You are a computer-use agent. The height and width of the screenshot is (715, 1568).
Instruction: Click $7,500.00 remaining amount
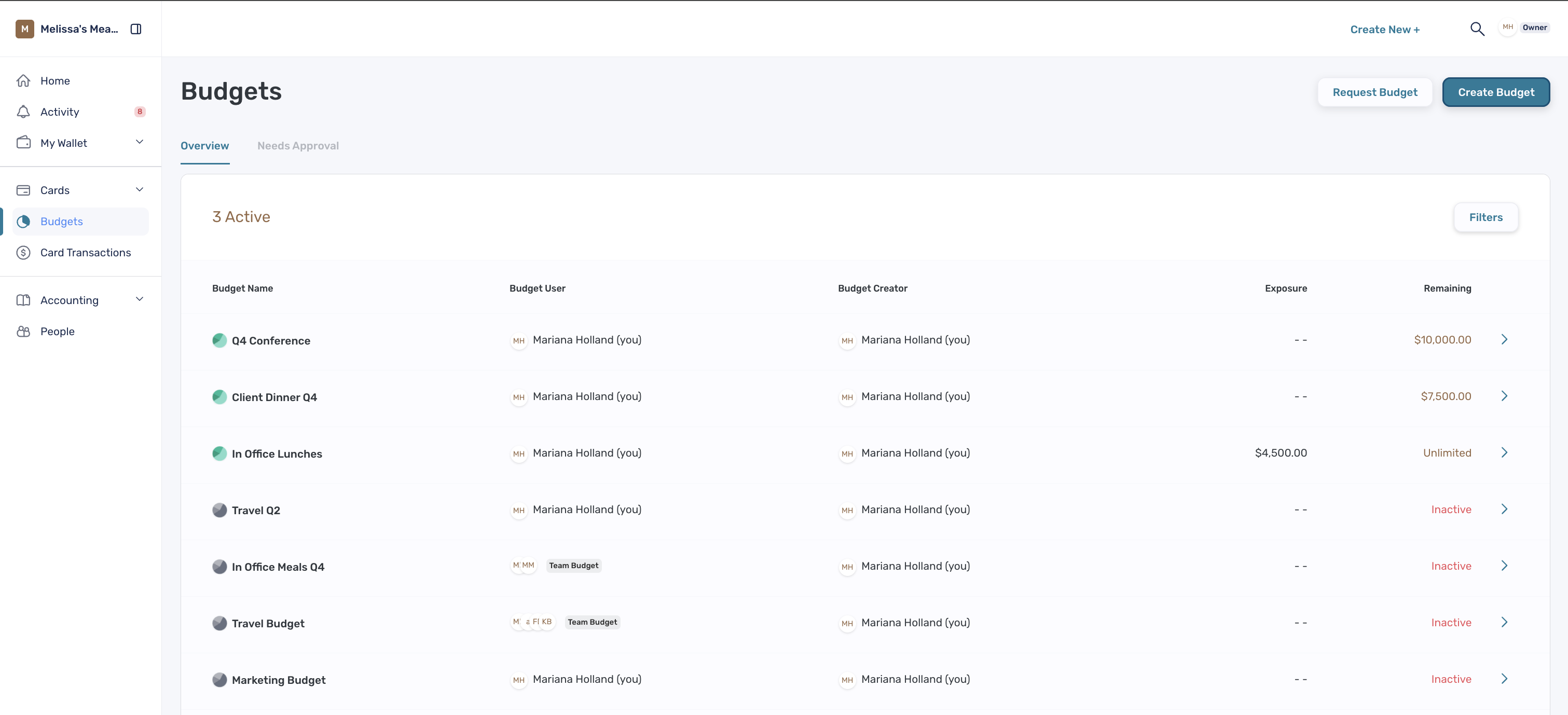tap(1446, 396)
